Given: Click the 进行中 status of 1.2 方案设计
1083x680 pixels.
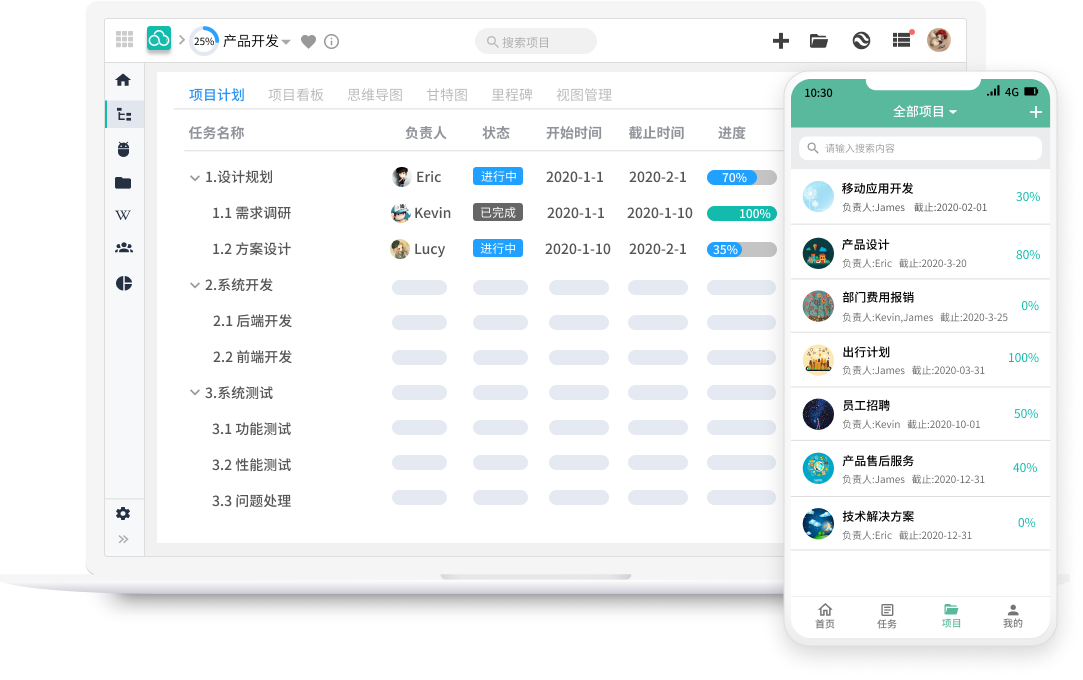Looking at the screenshot, I should (497, 249).
